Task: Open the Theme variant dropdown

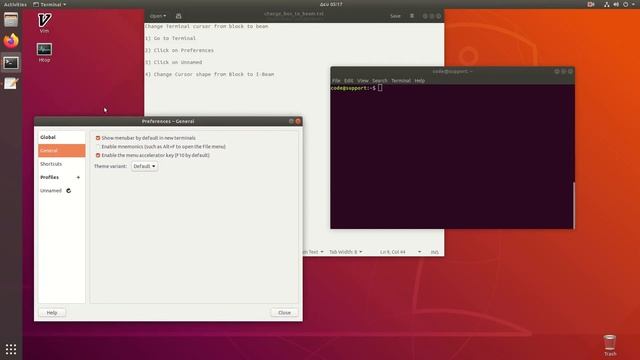Action: 144,166
